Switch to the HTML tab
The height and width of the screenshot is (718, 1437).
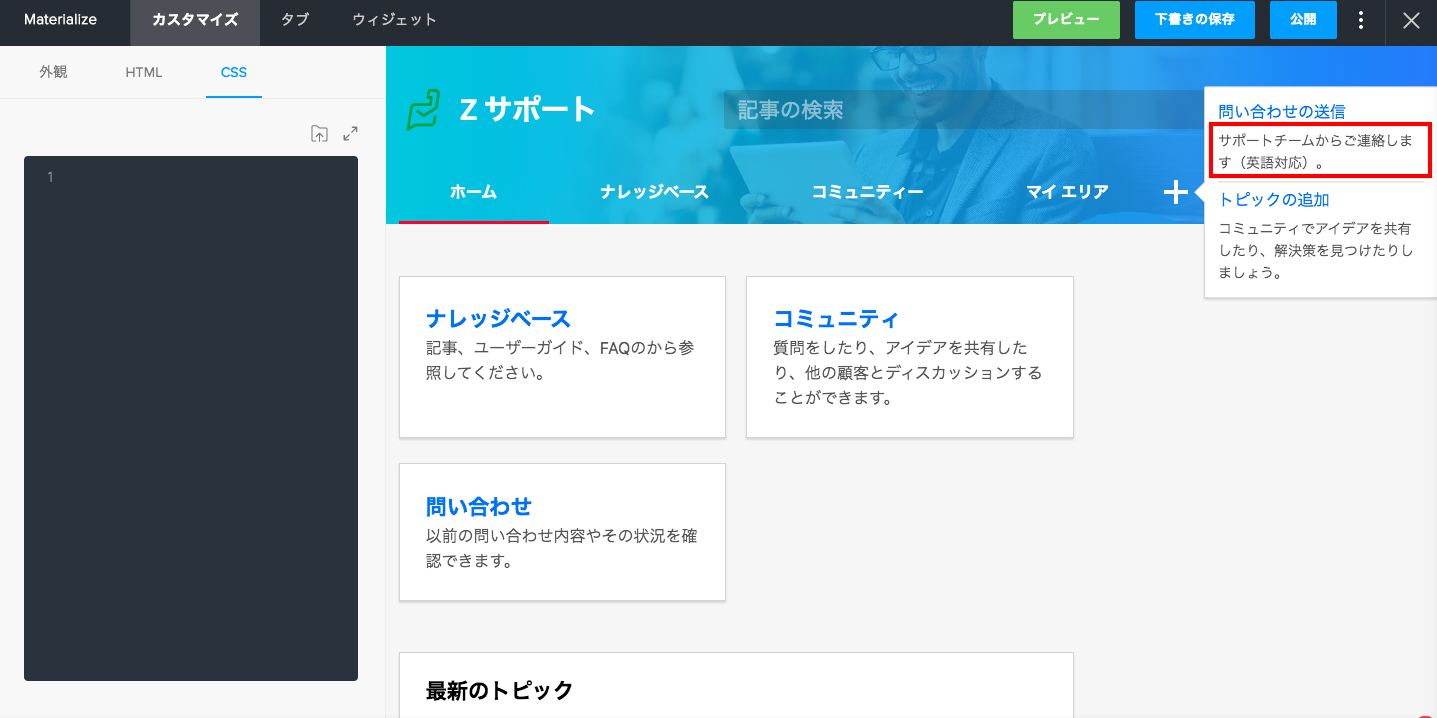pos(143,72)
